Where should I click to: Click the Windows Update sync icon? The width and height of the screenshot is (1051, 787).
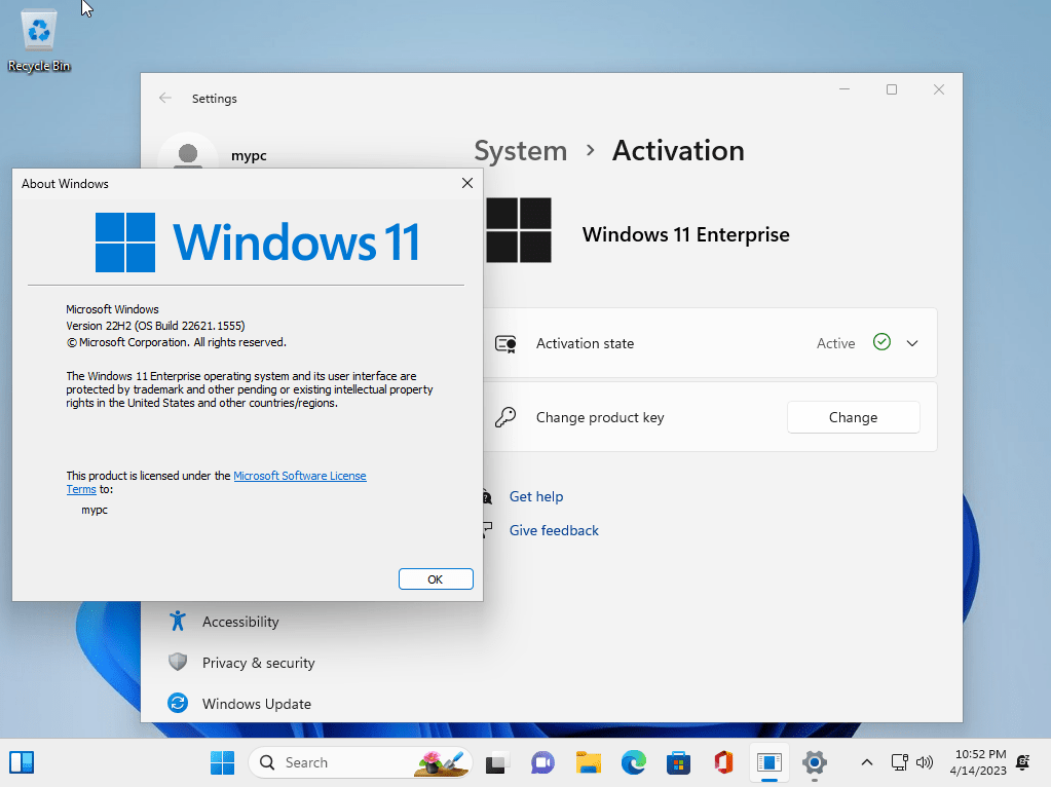point(178,703)
